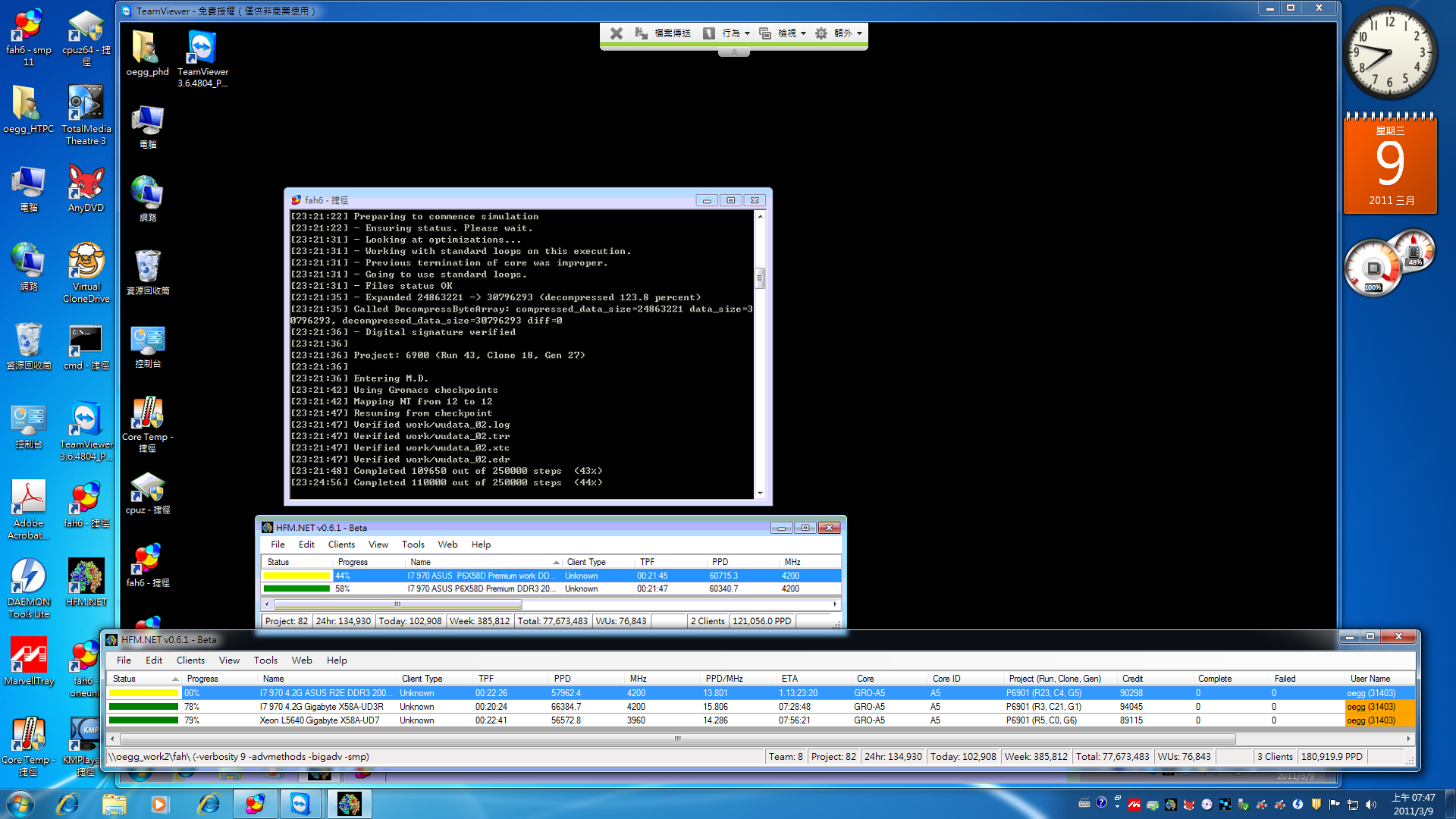This screenshot has height=819, width=1456.
Task: Open Help menu in larger HFM.NET window
Action: (337, 661)
